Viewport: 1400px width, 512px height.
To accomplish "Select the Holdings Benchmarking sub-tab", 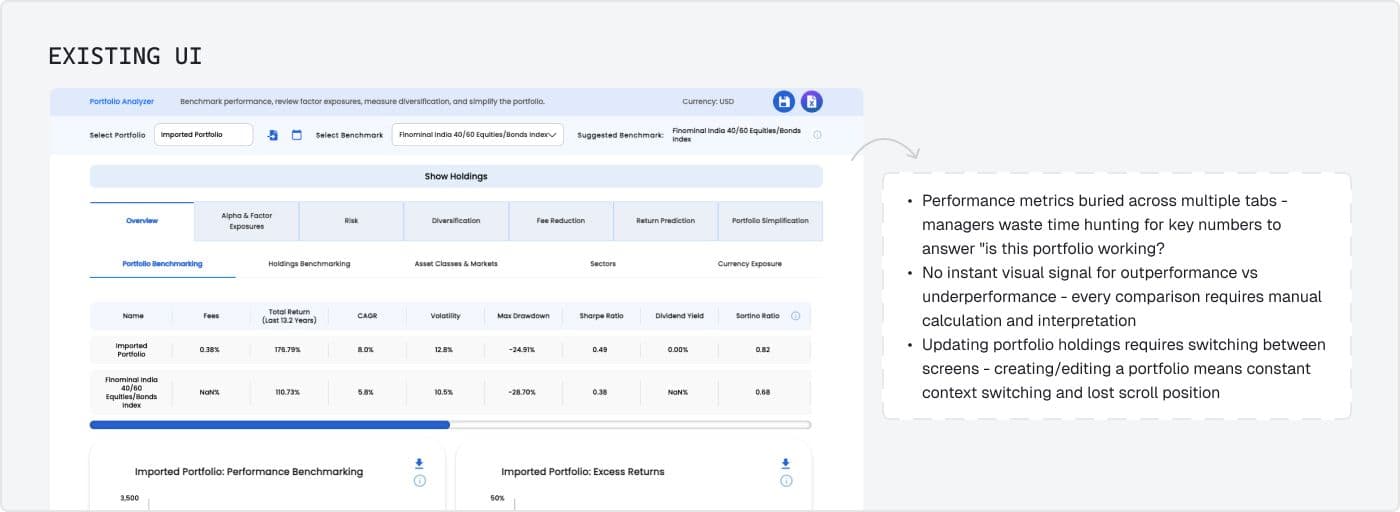I will click(x=309, y=264).
